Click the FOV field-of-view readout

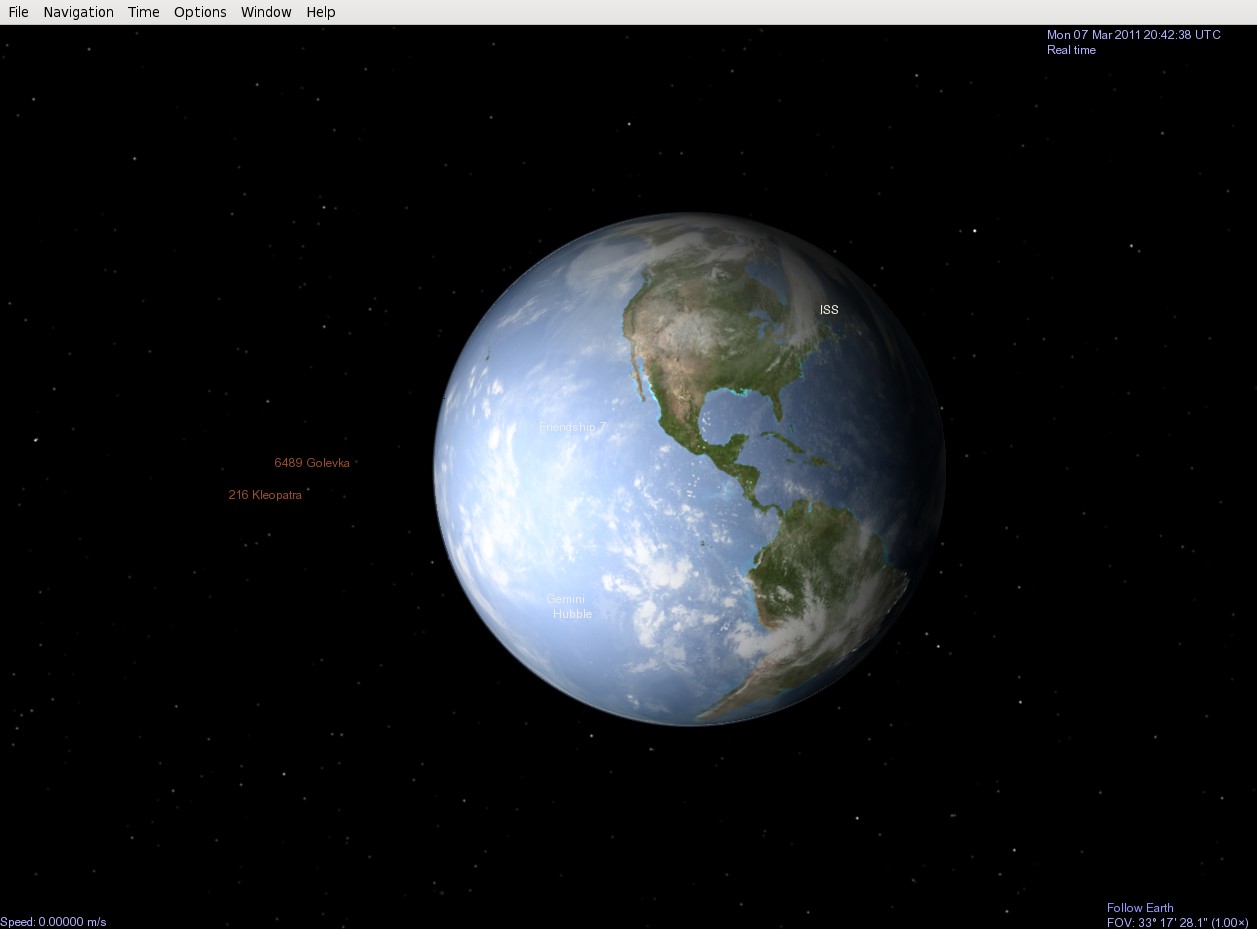pyautogui.click(x=1176, y=922)
